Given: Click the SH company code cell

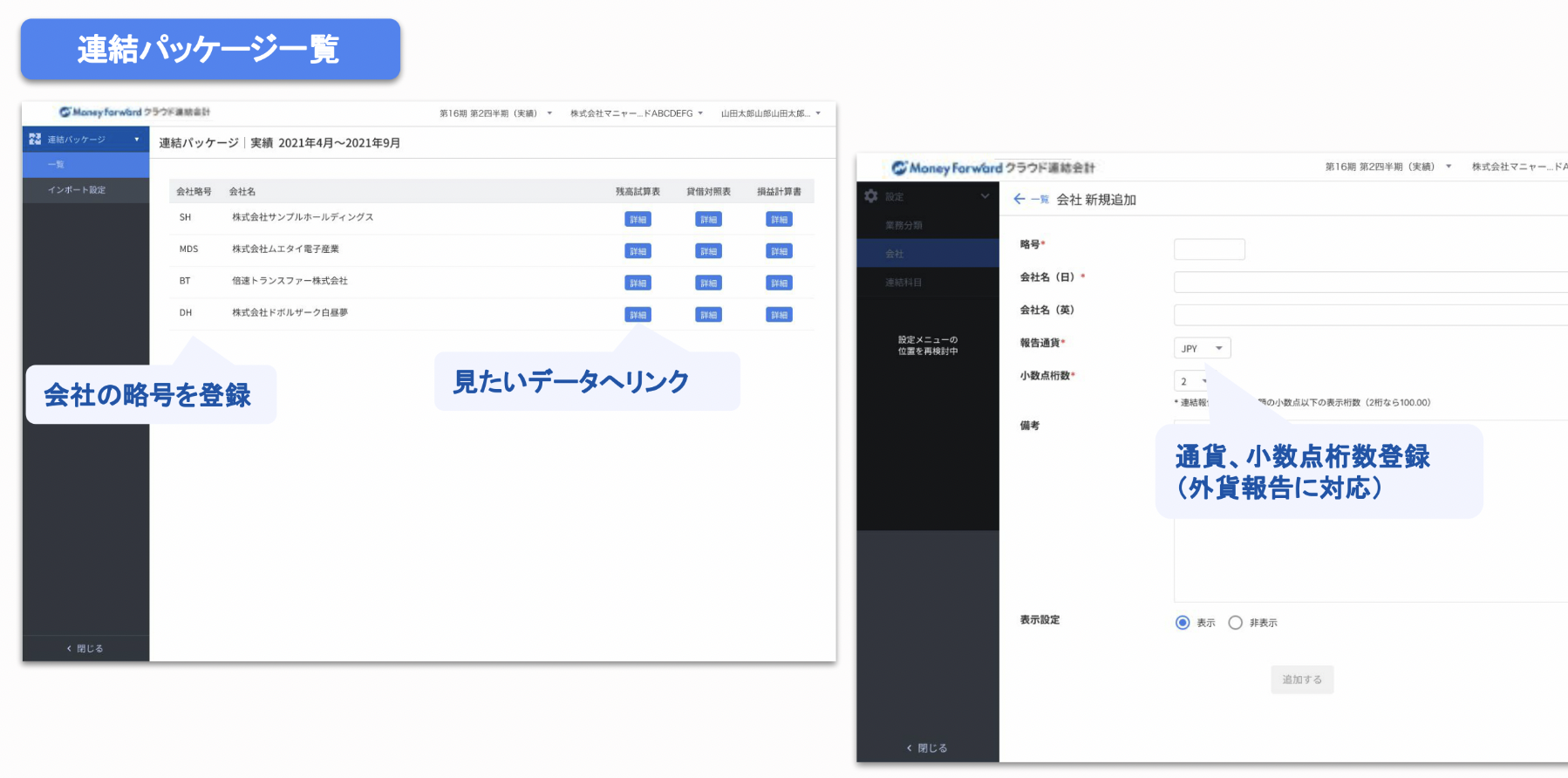Looking at the screenshot, I should (x=185, y=217).
